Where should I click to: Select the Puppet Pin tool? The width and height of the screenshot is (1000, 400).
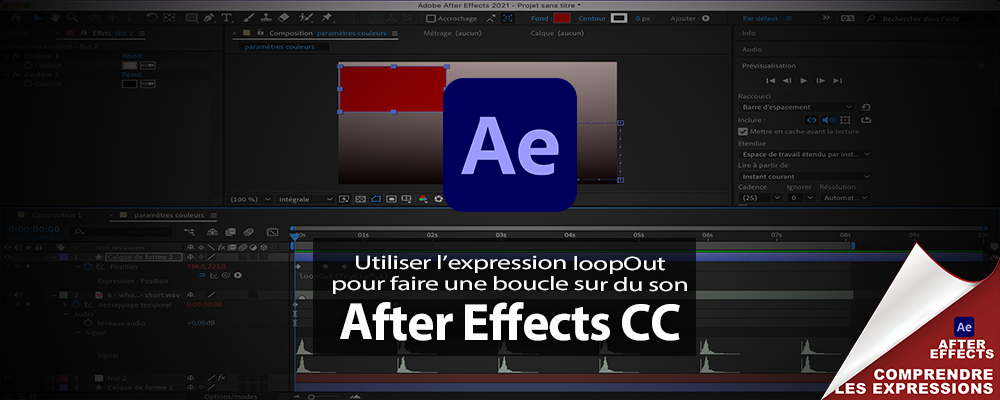click(x=327, y=18)
